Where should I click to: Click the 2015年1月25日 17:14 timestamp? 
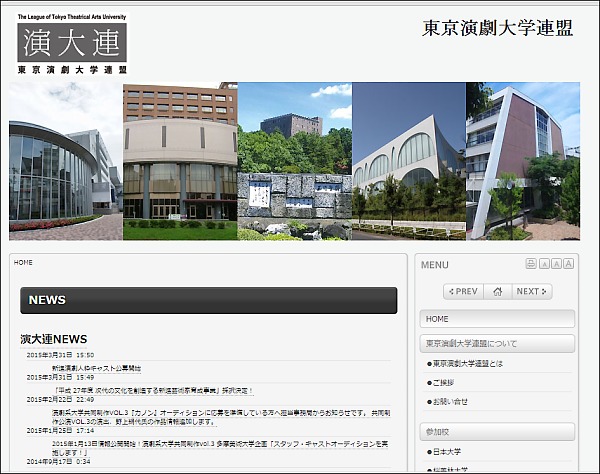pyautogui.click(x=60, y=430)
